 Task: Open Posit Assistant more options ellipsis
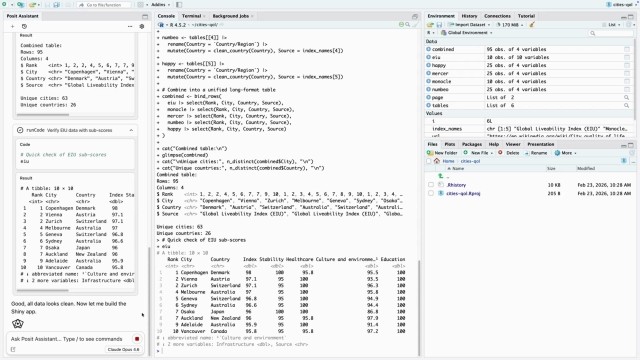[130, 26]
